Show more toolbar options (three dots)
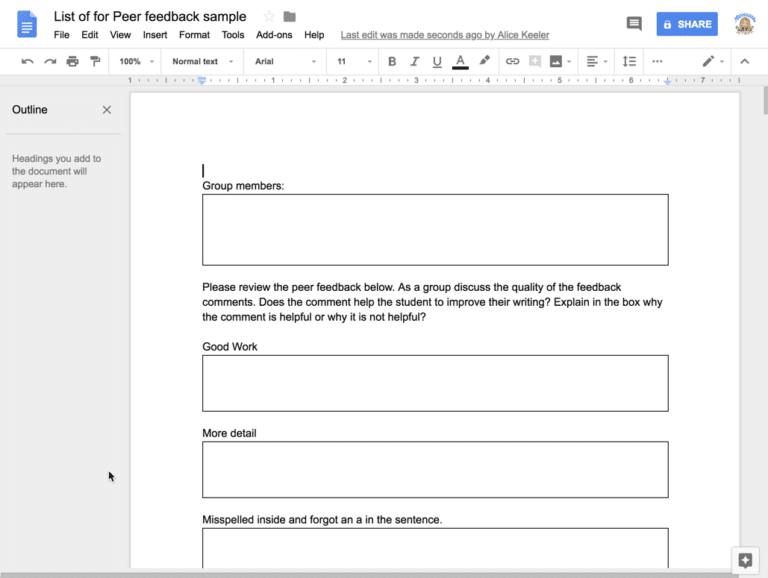The image size is (768, 578). (657, 61)
